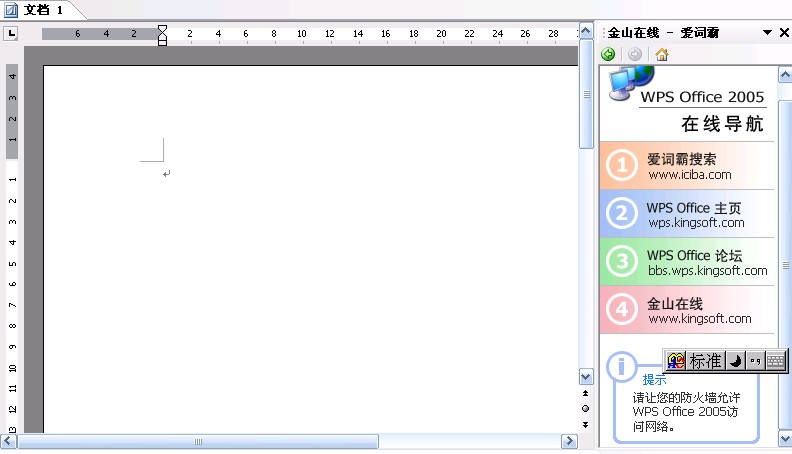Click the horizontal scrollbar left arrow

[x=9, y=441]
